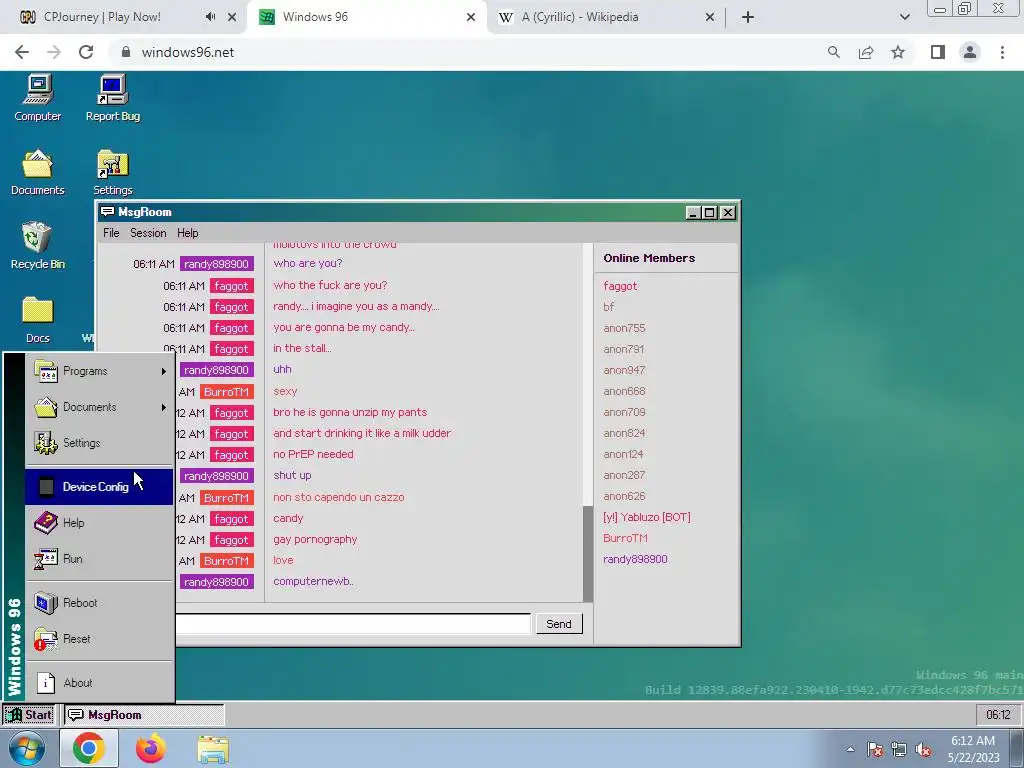The height and width of the screenshot is (768, 1024).
Task: Click the 'shut up' chat message
Action: 292,475
